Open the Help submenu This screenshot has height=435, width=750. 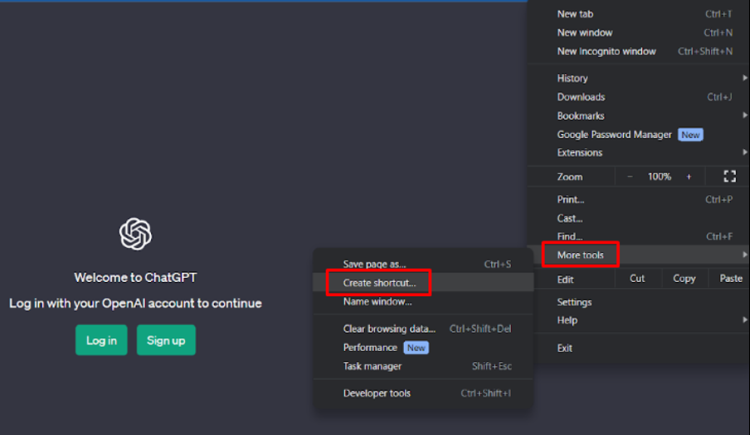pyautogui.click(x=567, y=320)
